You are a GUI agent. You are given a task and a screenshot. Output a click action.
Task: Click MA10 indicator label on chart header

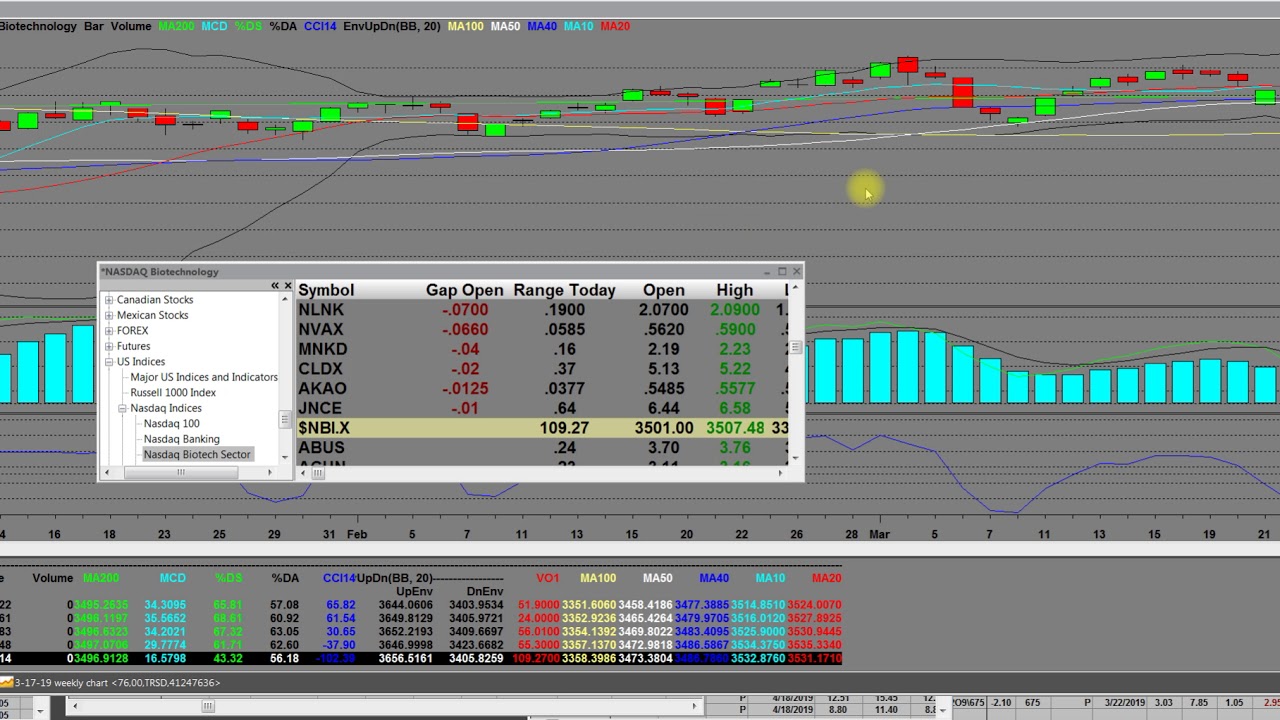click(x=578, y=26)
